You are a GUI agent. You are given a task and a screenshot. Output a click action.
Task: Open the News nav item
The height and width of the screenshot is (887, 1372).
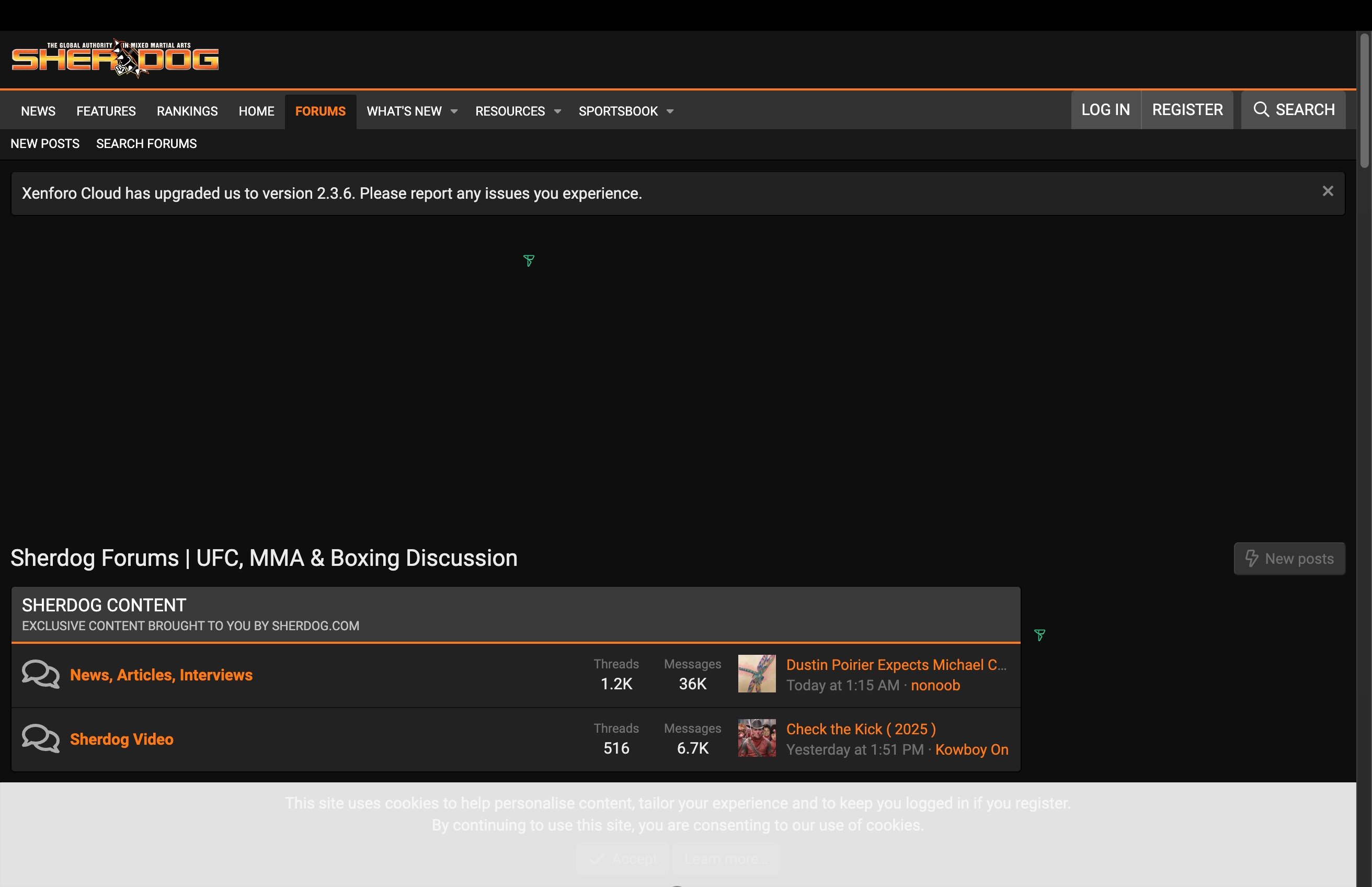(38, 111)
